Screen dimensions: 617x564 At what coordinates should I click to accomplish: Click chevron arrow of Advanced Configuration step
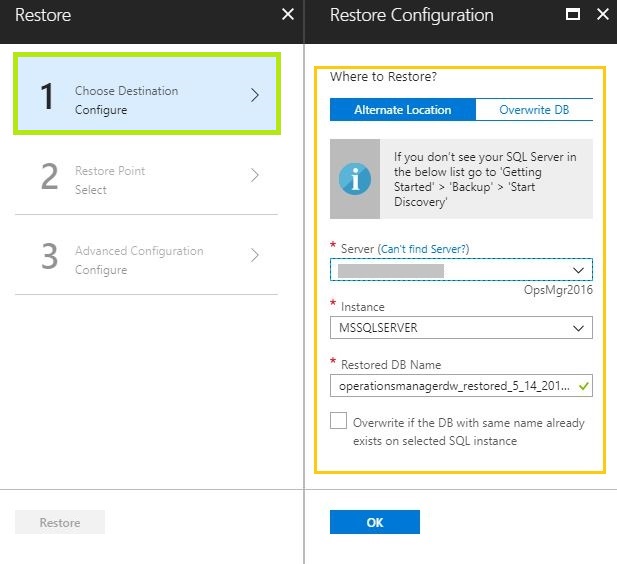255,255
